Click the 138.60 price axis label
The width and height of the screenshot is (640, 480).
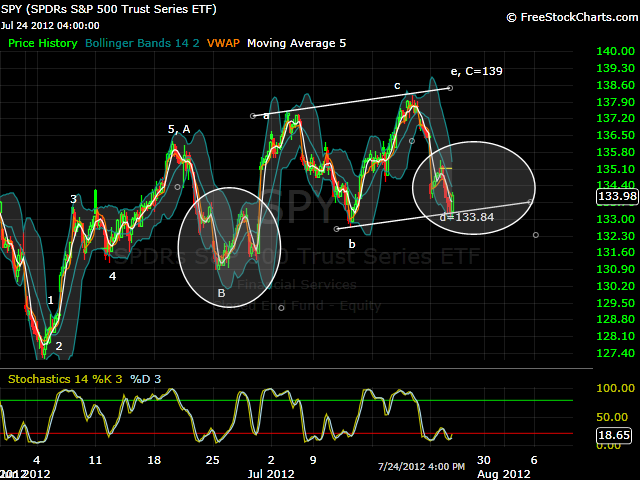pyautogui.click(x=616, y=85)
